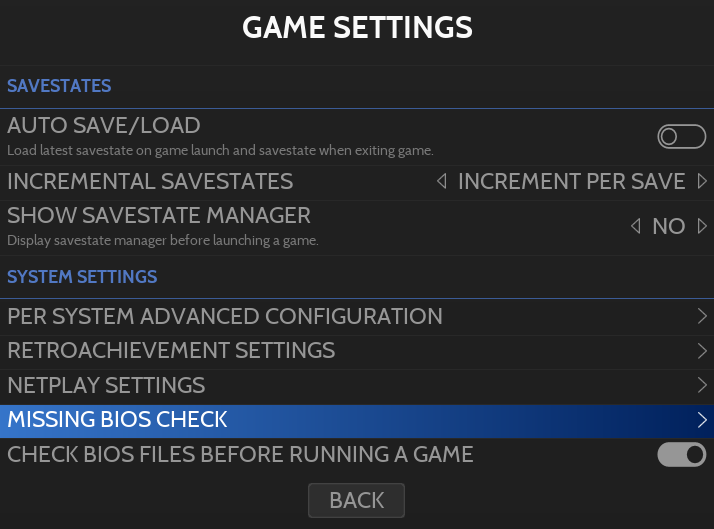Open Netplay Settings entry

(106, 385)
